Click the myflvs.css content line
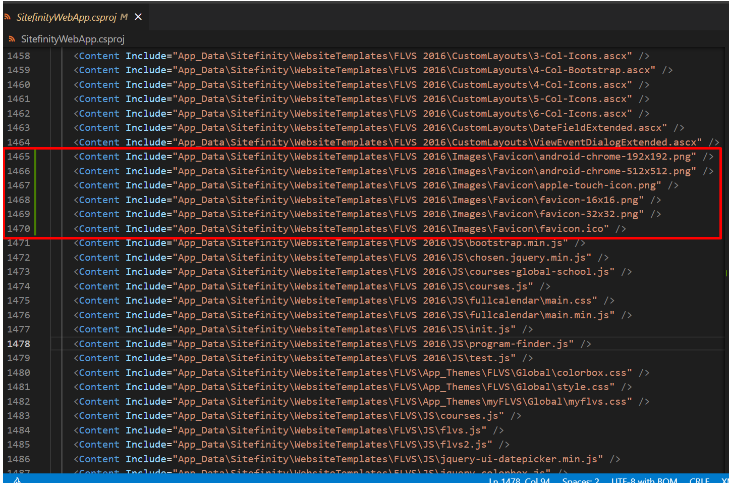The height and width of the screenshot is (487, 732). coord(361,402)
